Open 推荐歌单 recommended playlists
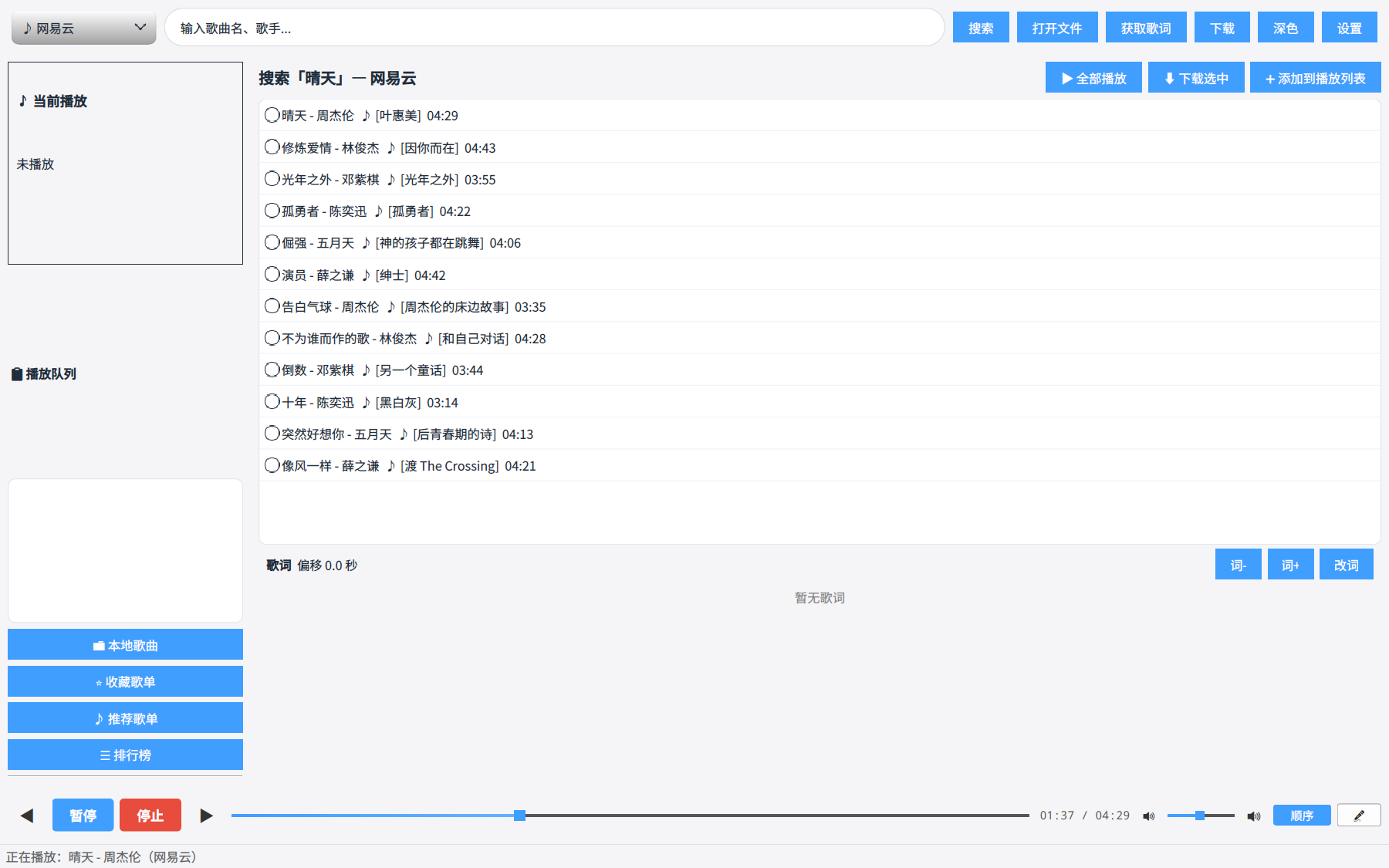The image size is (1389, 868). click(125, 718)
